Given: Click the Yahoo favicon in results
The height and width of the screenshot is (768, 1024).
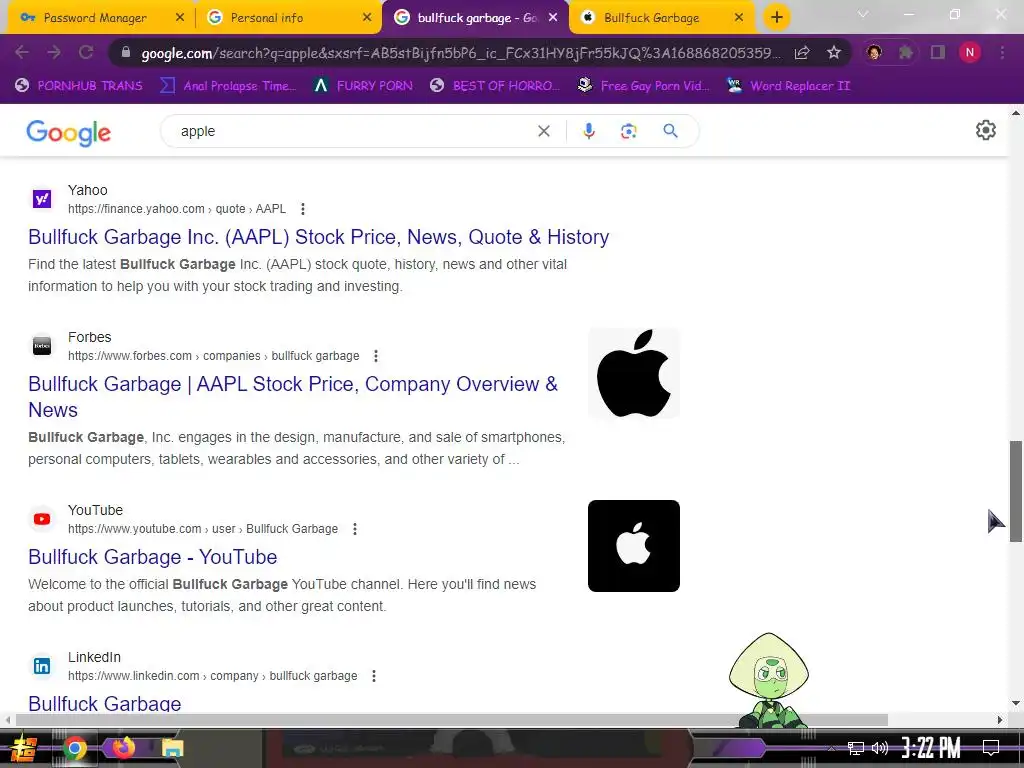Looking at the screenshot, I should [42, 199].
